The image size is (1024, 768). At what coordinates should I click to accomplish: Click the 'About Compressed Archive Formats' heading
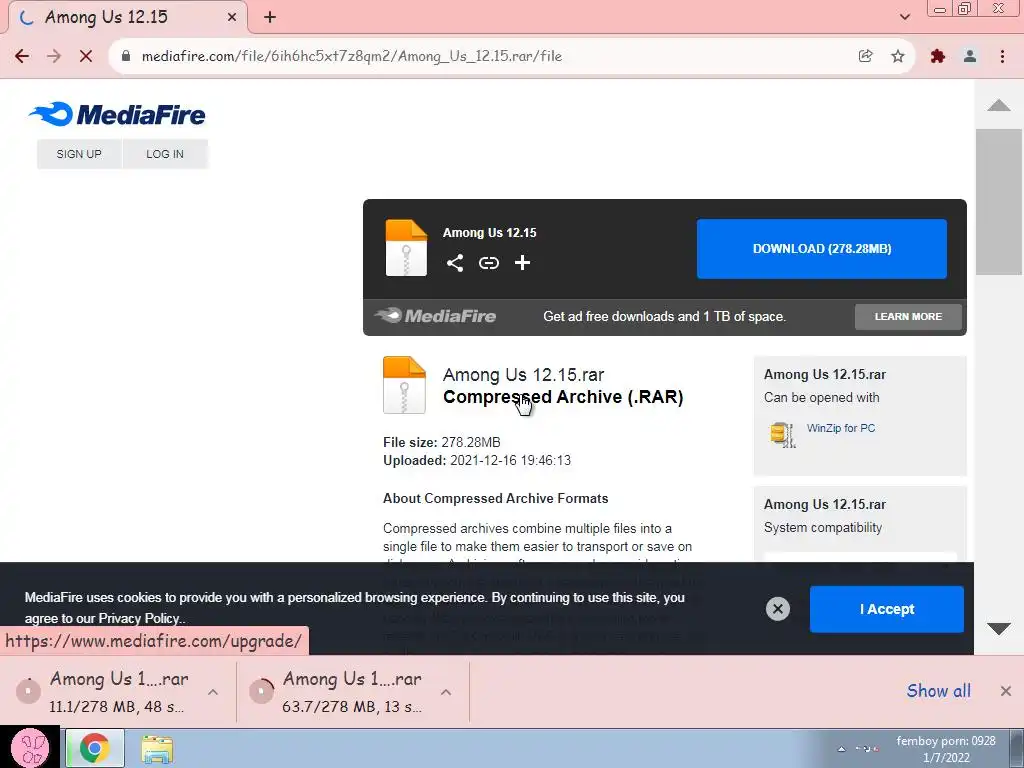(x=495, y=498)
